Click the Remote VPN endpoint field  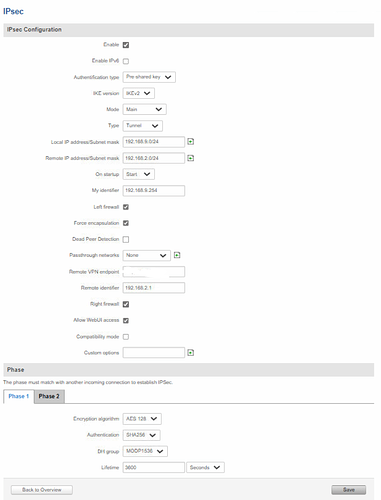pos(154,272)
